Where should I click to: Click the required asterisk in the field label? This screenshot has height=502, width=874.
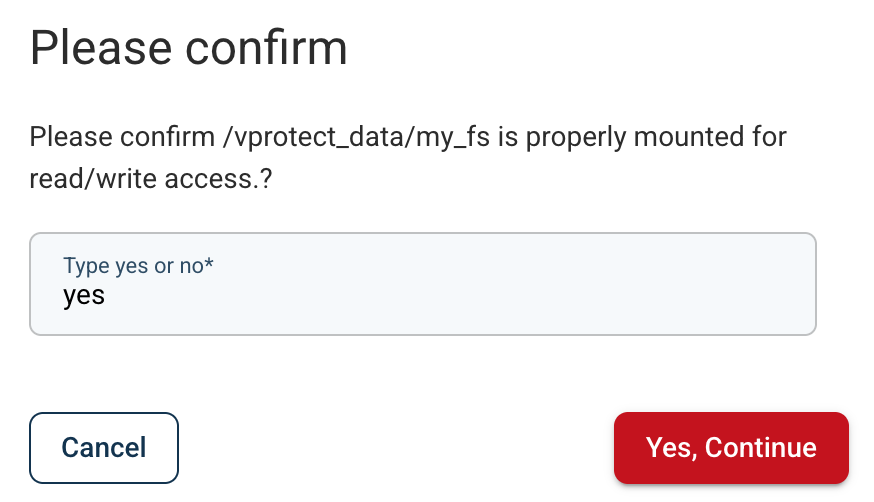point(210,265)
